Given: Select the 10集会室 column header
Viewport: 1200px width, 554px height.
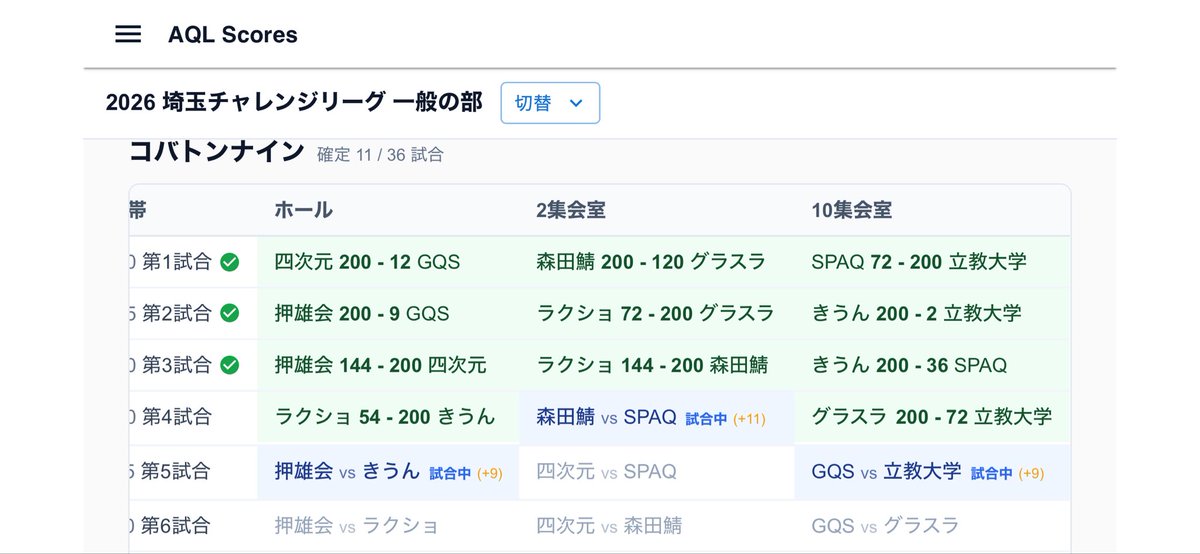Looking at the screenshot, I should [x=852, y=210].
